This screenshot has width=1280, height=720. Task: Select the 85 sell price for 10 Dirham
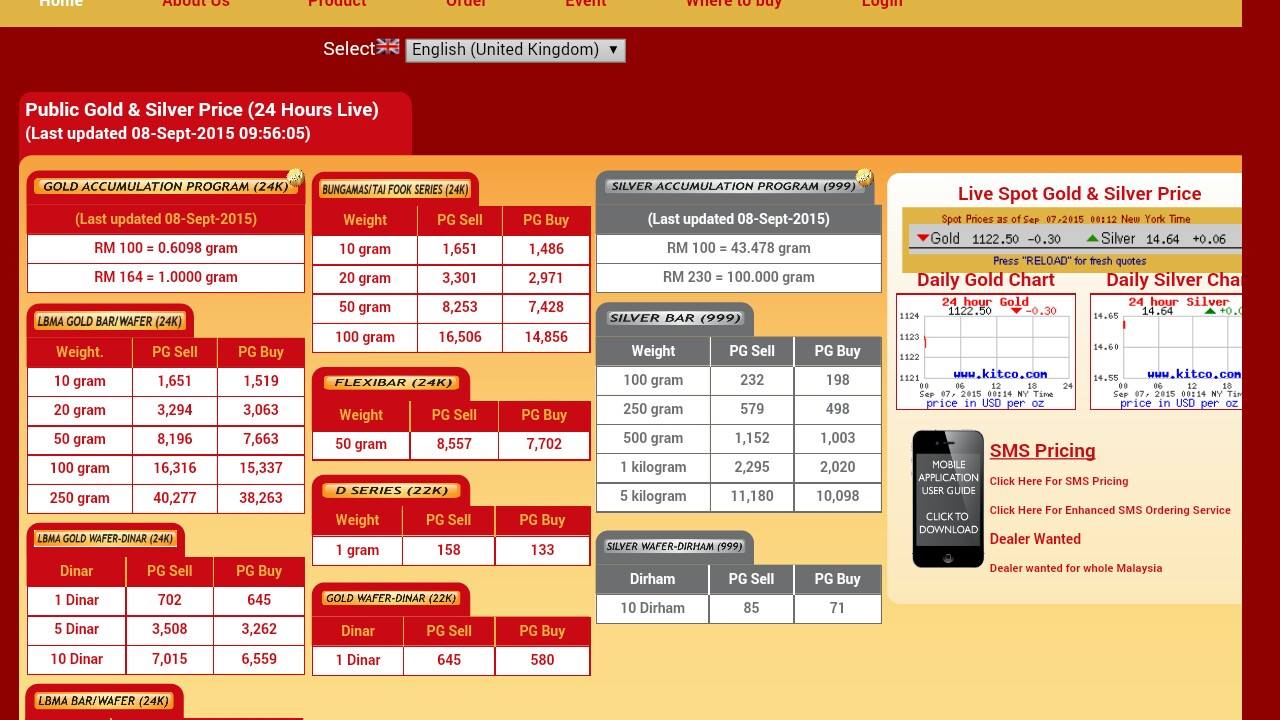(x=752, y=608)
